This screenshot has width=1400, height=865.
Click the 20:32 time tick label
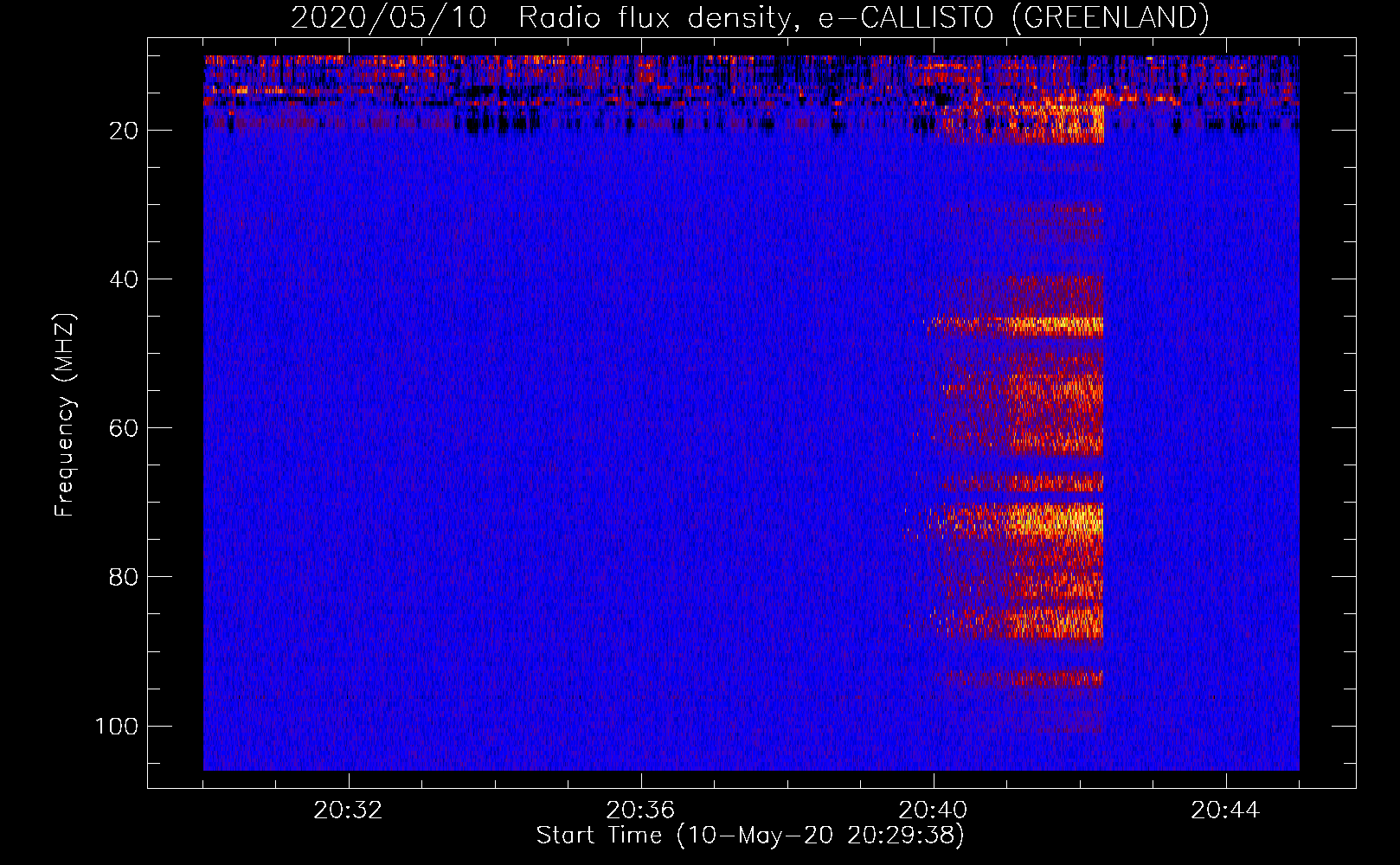349,811
